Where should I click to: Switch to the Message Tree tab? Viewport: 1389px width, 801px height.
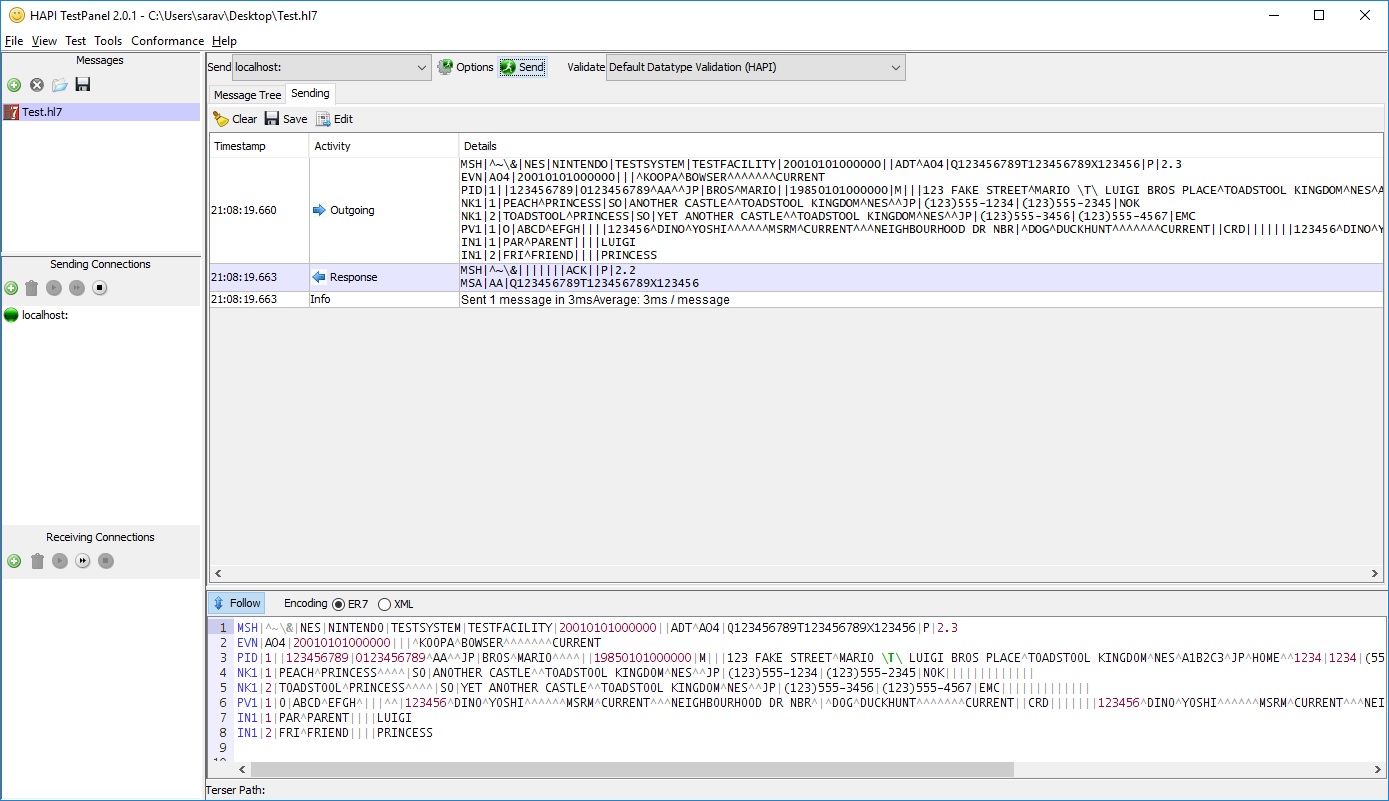point(246,94)
